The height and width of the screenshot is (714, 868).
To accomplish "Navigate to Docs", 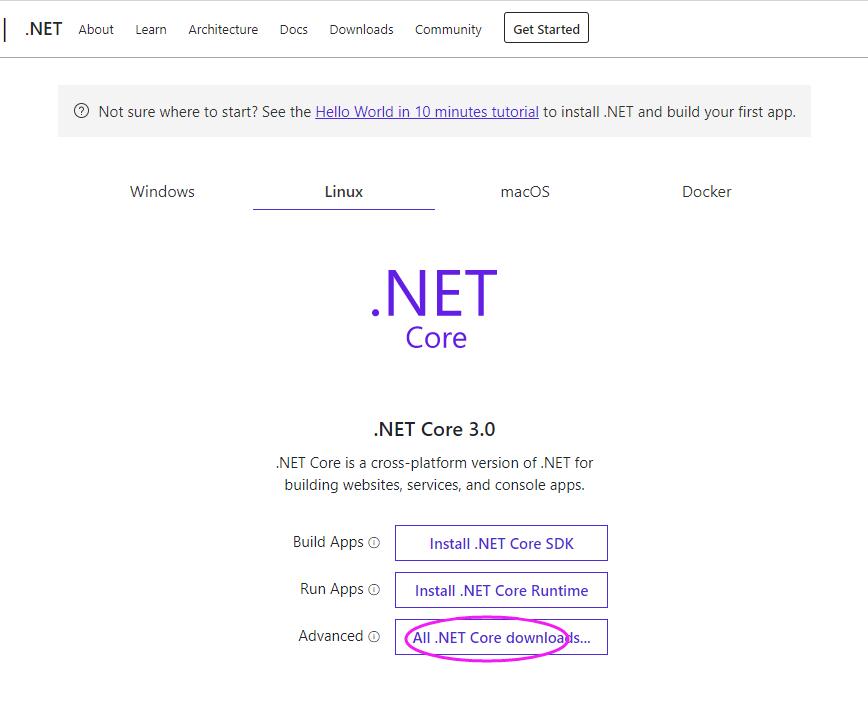I will 293,30.
